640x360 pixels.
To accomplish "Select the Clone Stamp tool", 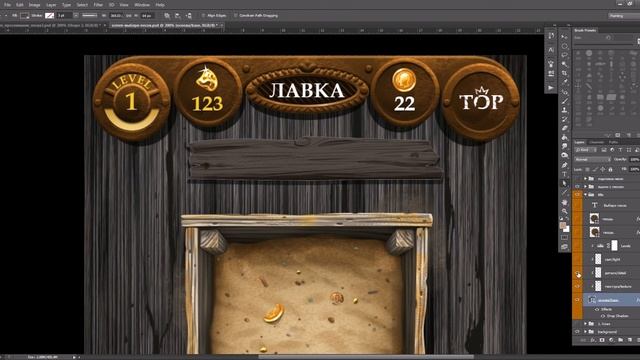I will click(x=565, y=110).
